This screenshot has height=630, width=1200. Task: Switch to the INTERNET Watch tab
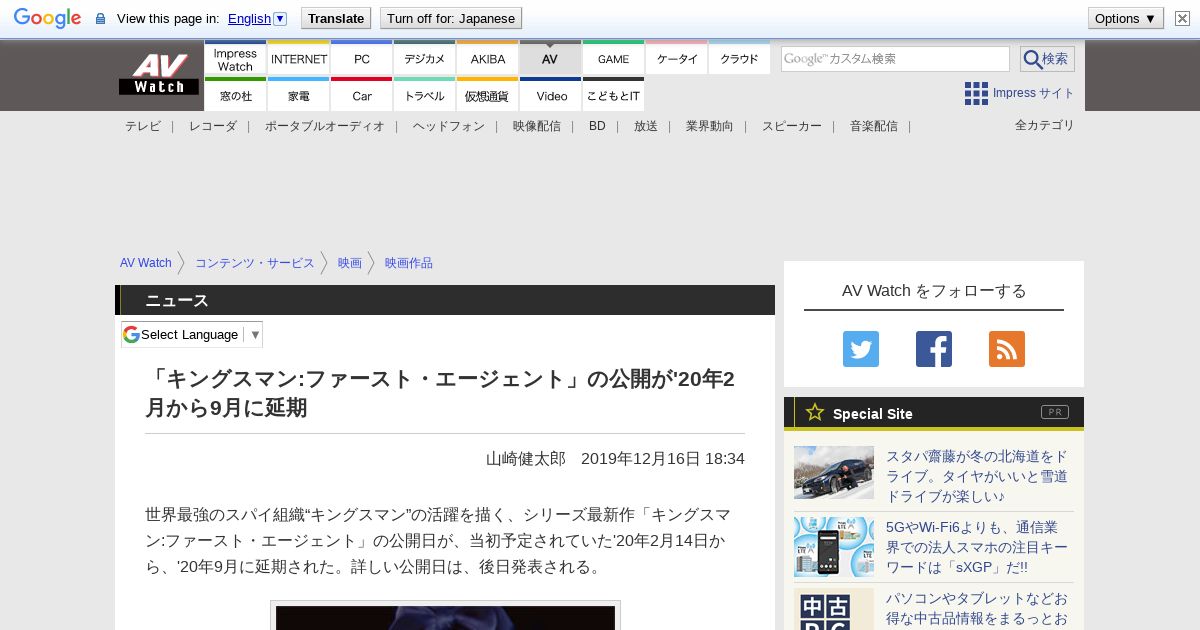pyautogui.click(x=298, y=59)
